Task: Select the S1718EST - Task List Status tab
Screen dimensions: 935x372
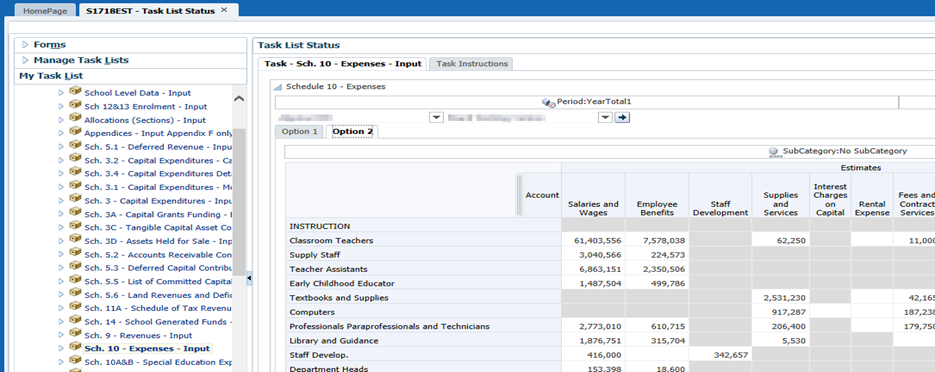Action: coord(150,11)
